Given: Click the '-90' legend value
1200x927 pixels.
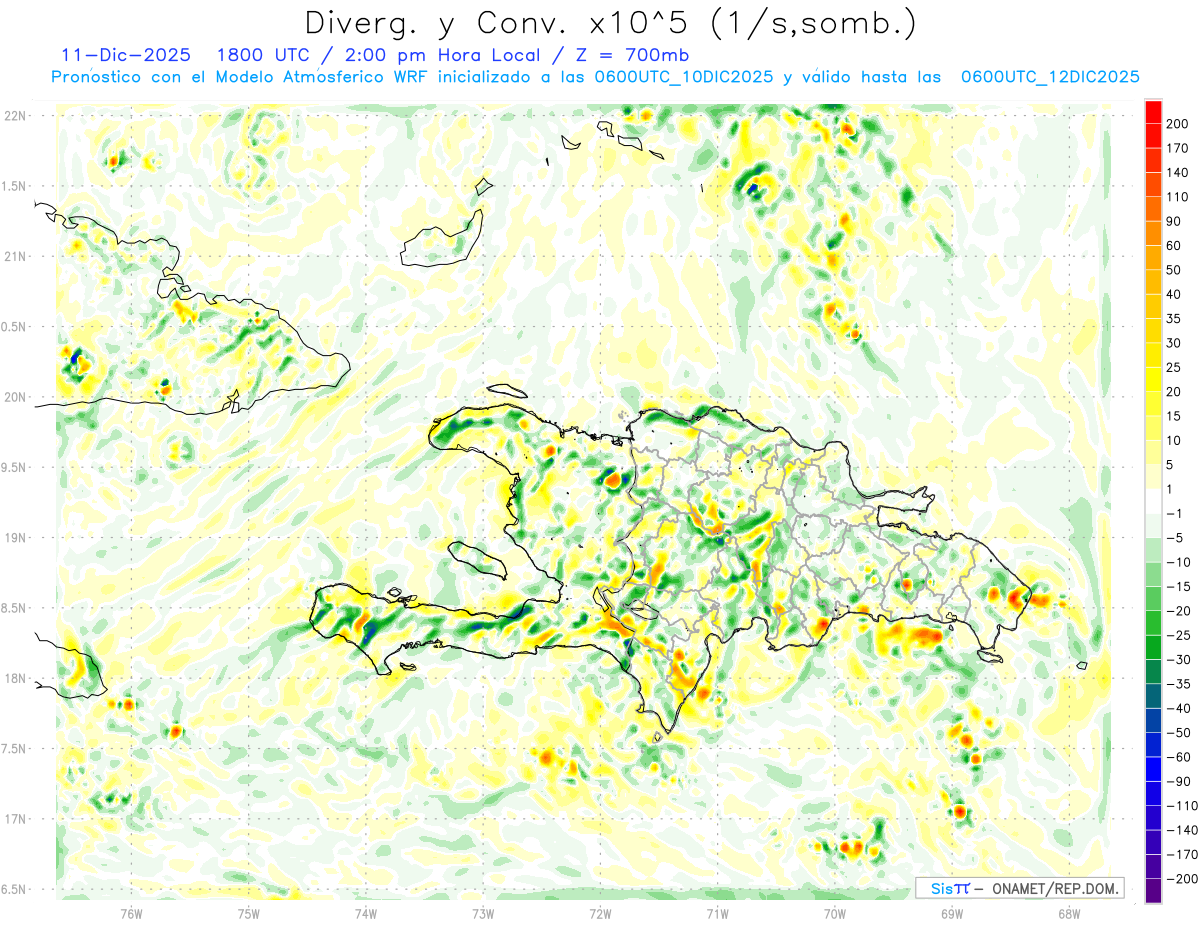Looking at the screenshot, I should click(1178, 783).
